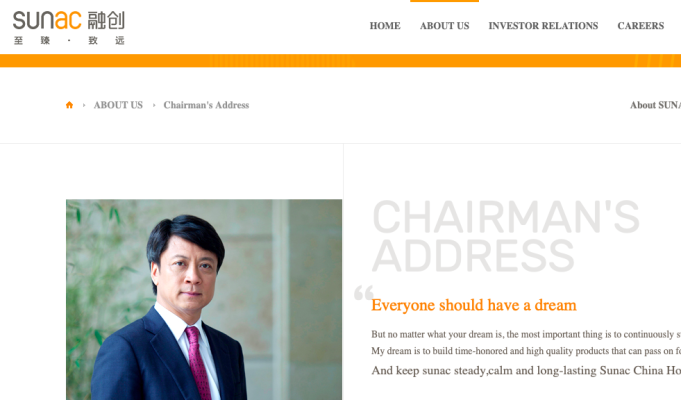Select Chairman's Address breadcrumb link
Image resolution: width=681 pixels, height=400 pixels.
pyautogui.click(x=206, y=105)
